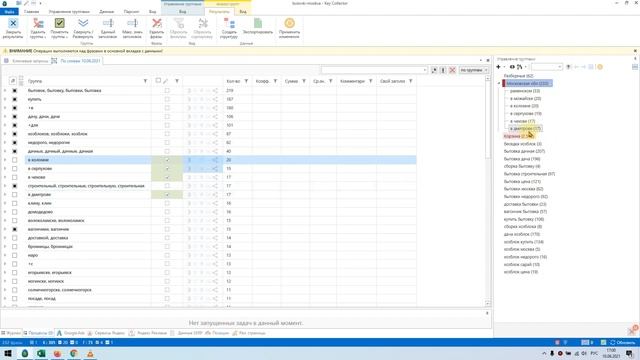The height and width of the screenshot is (360, 640).
Task: Click the Close results ribbon button
Action: point(13,28)
